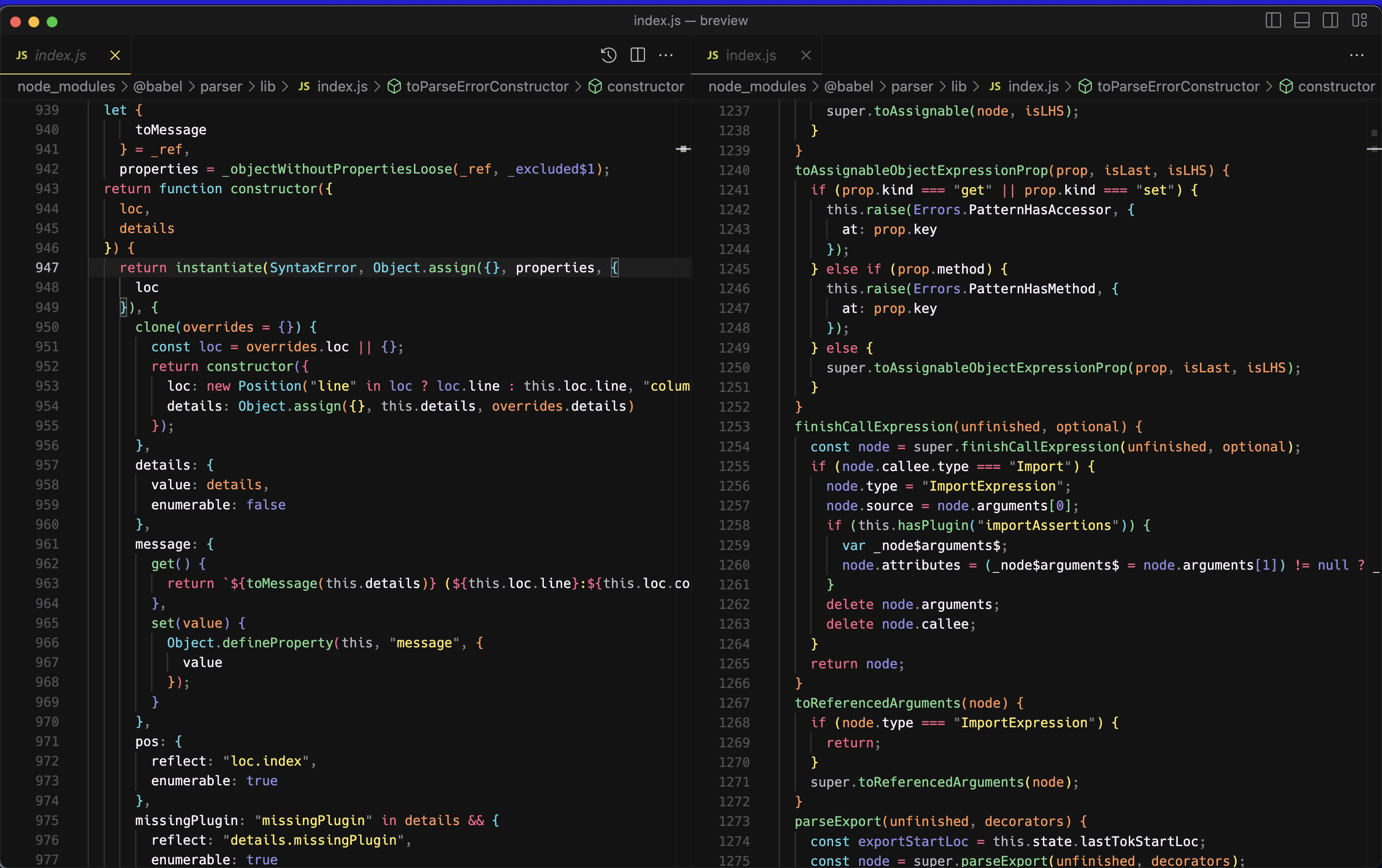Toggle primary sidebar layout icon
1382x868 pixels.
pos(1273,21)
